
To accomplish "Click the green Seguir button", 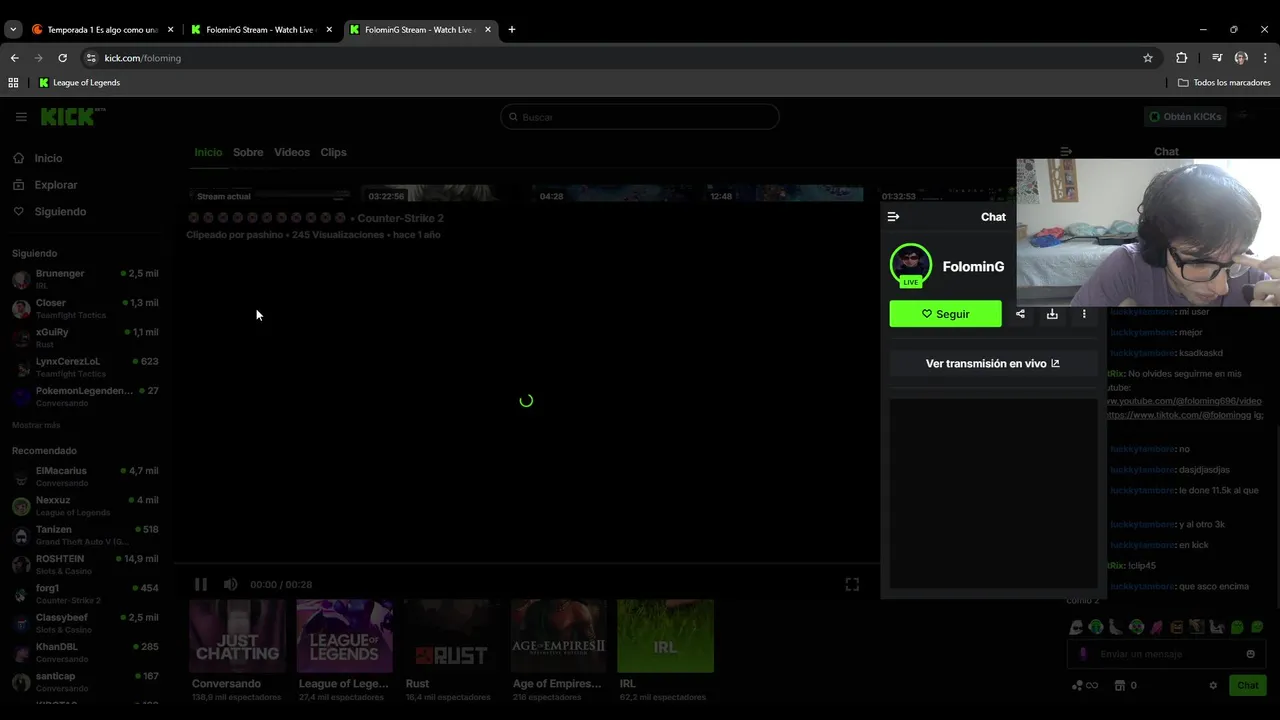I will [x=945, y=314].
